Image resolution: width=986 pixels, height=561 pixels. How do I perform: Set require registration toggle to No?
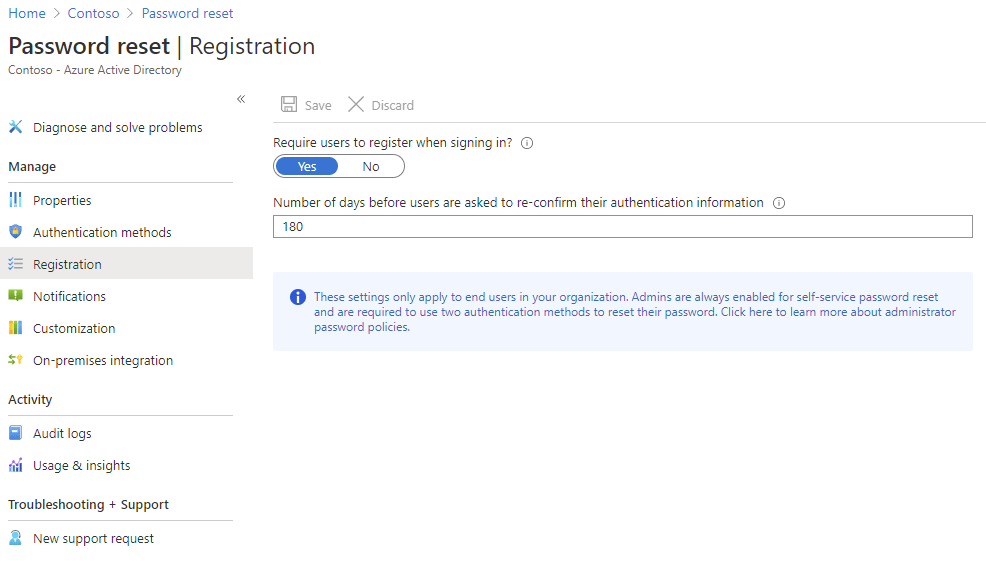point(371,166)
